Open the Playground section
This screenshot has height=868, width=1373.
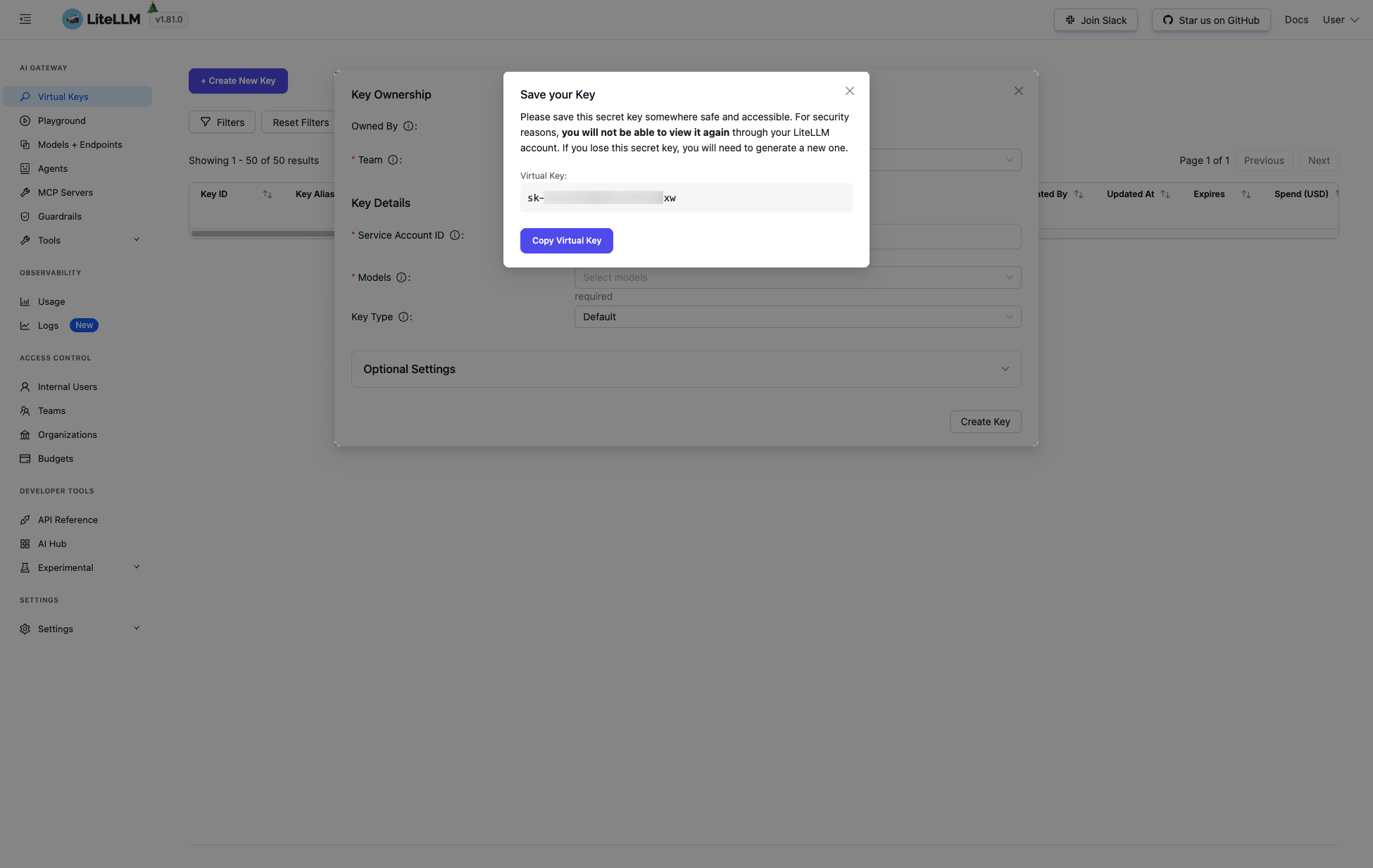point(61,120)
